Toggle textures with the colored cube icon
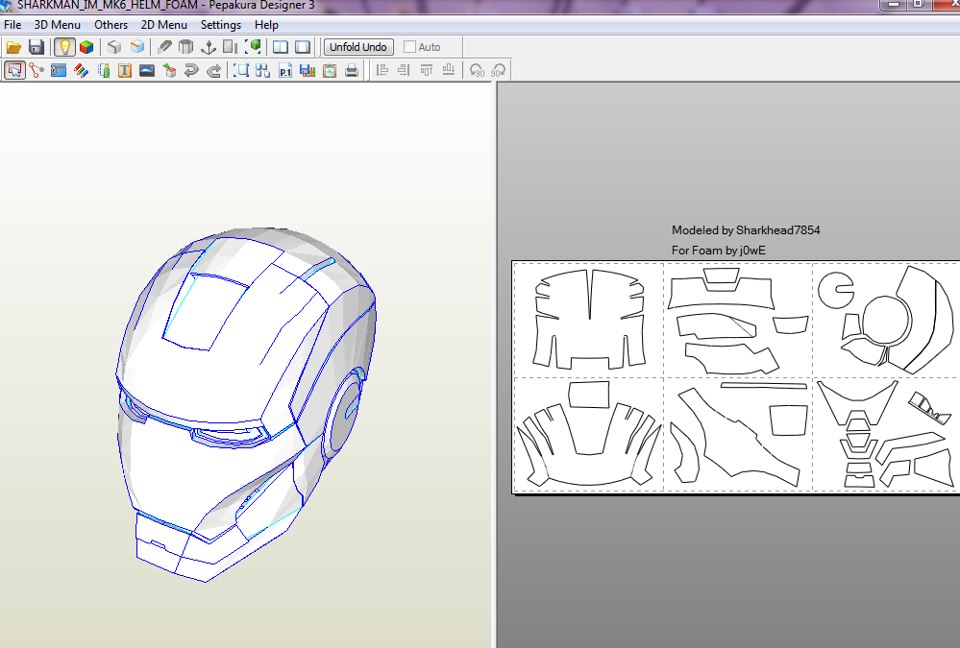 (86, 47)
